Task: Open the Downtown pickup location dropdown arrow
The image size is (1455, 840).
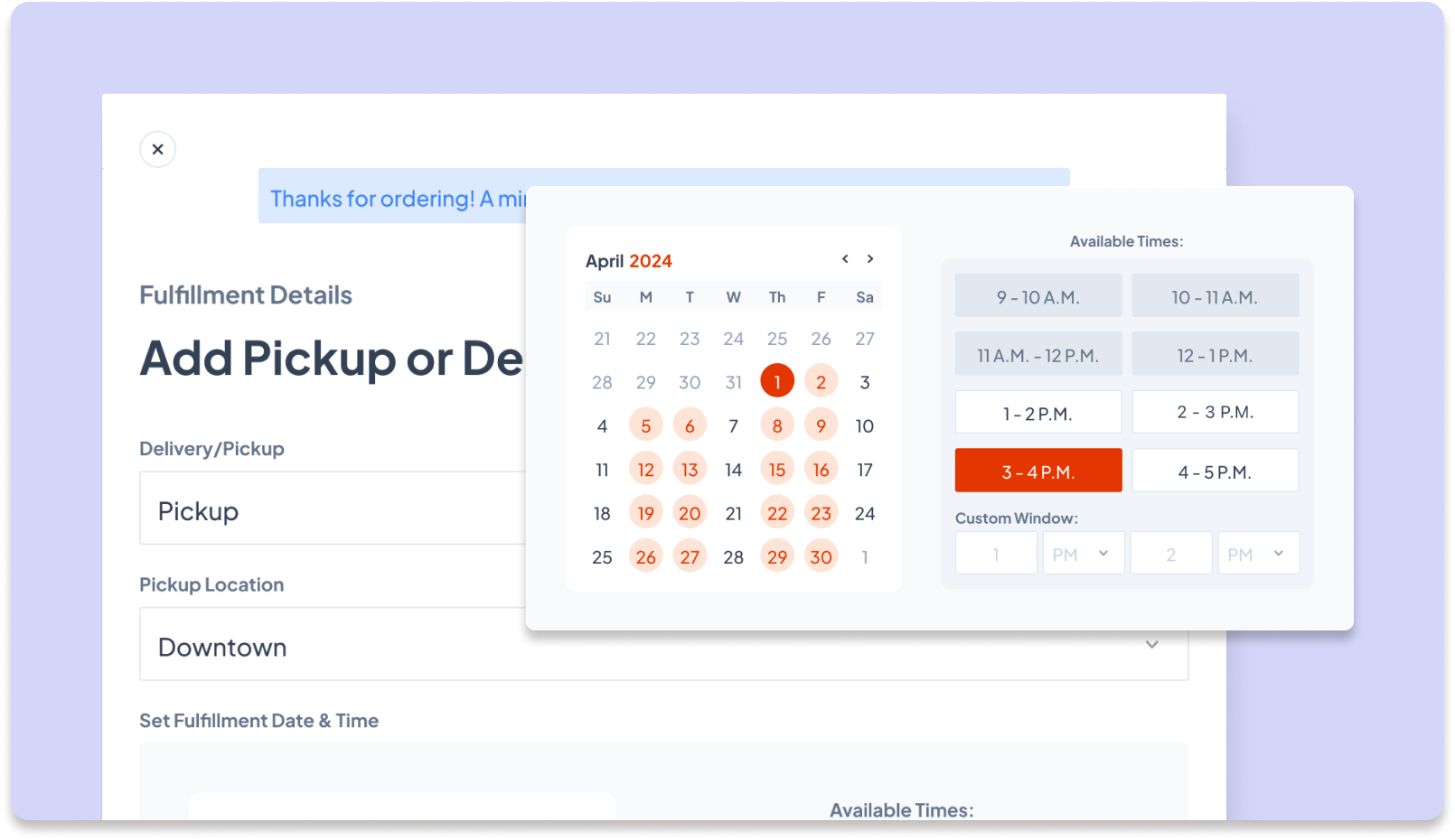Action: tap(1152, 644)
